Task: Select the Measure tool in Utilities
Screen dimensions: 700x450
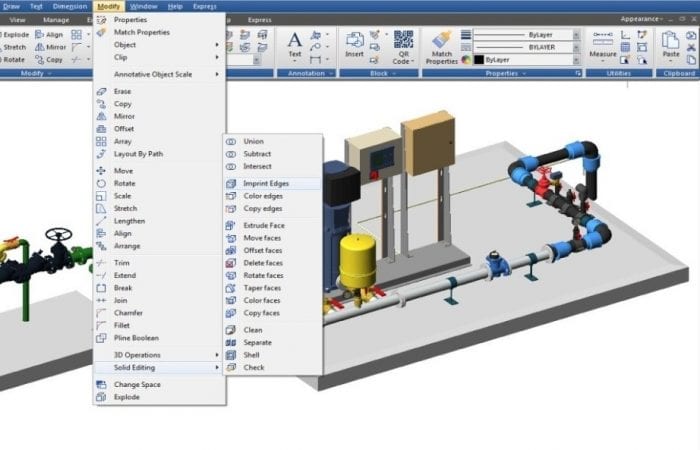Action: pos(603,44)
